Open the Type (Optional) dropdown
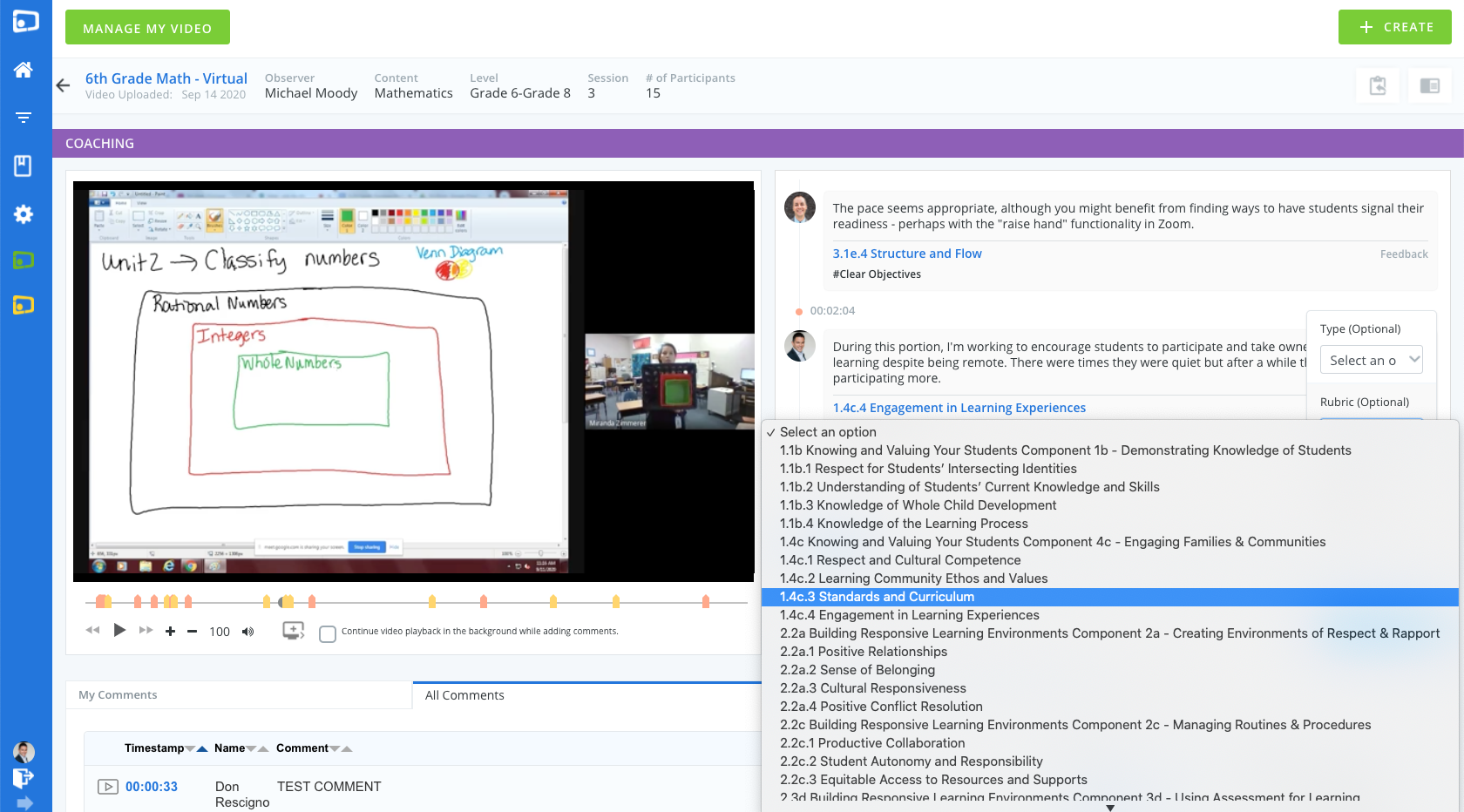 pyautogui.click(x=1371, y=360)
